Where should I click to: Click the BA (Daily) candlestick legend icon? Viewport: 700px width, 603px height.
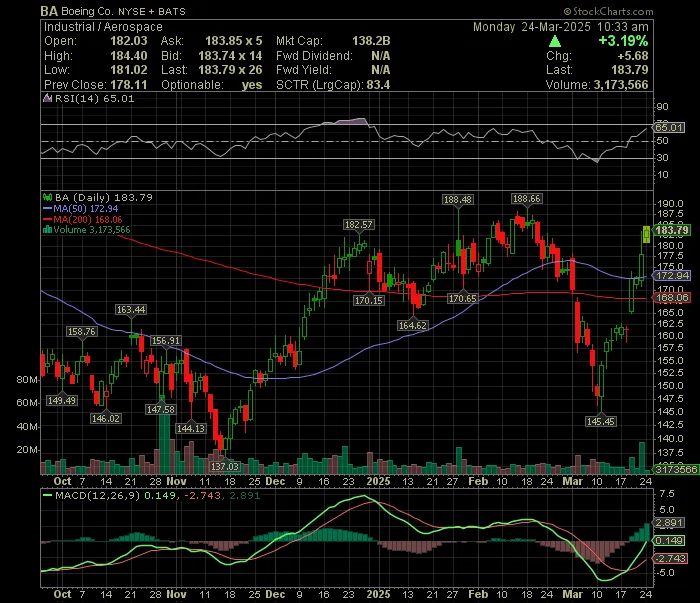tap(47, 197)
